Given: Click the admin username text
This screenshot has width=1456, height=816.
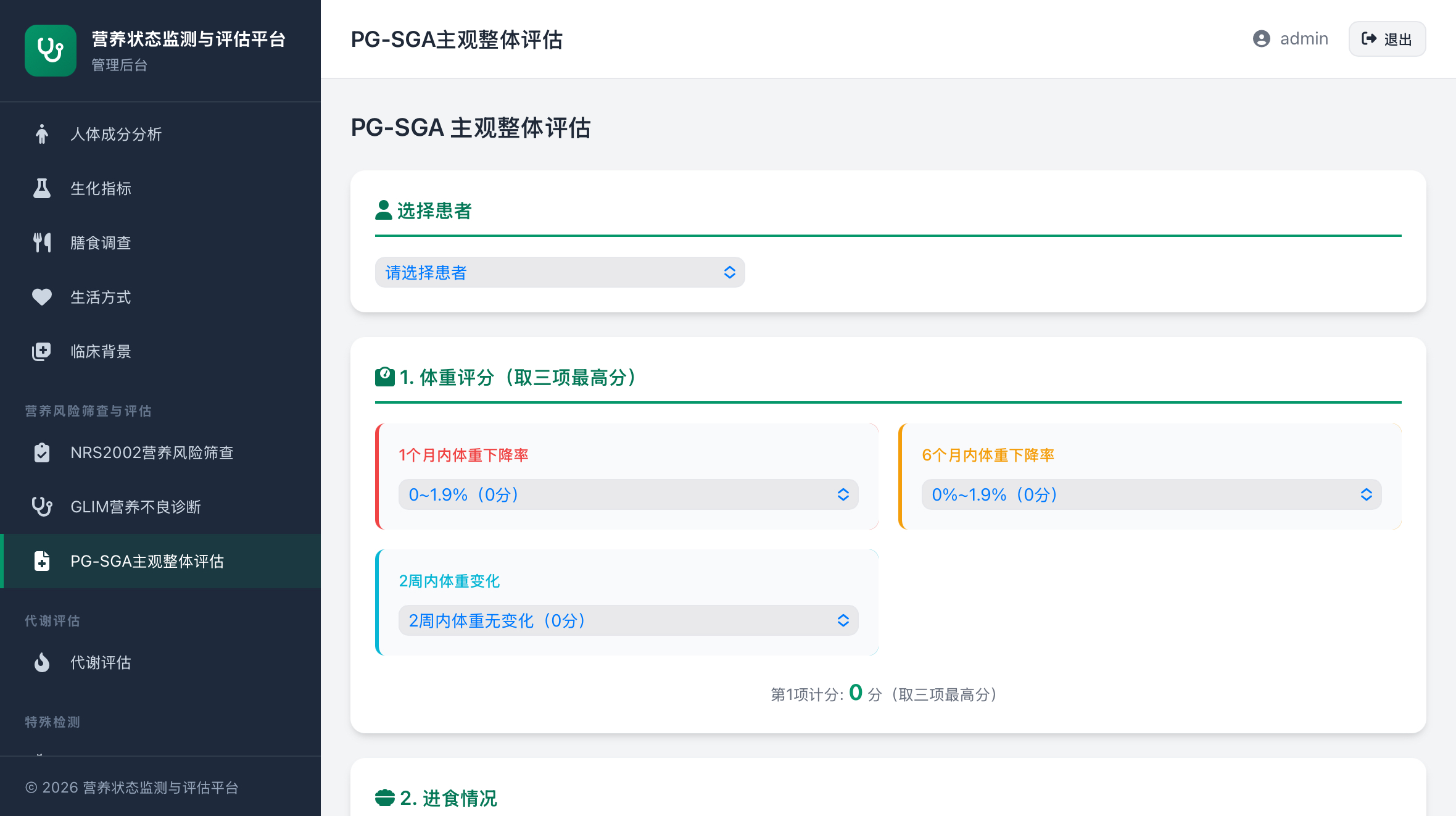Looking at the screenshot, I should coord(1304,39).
